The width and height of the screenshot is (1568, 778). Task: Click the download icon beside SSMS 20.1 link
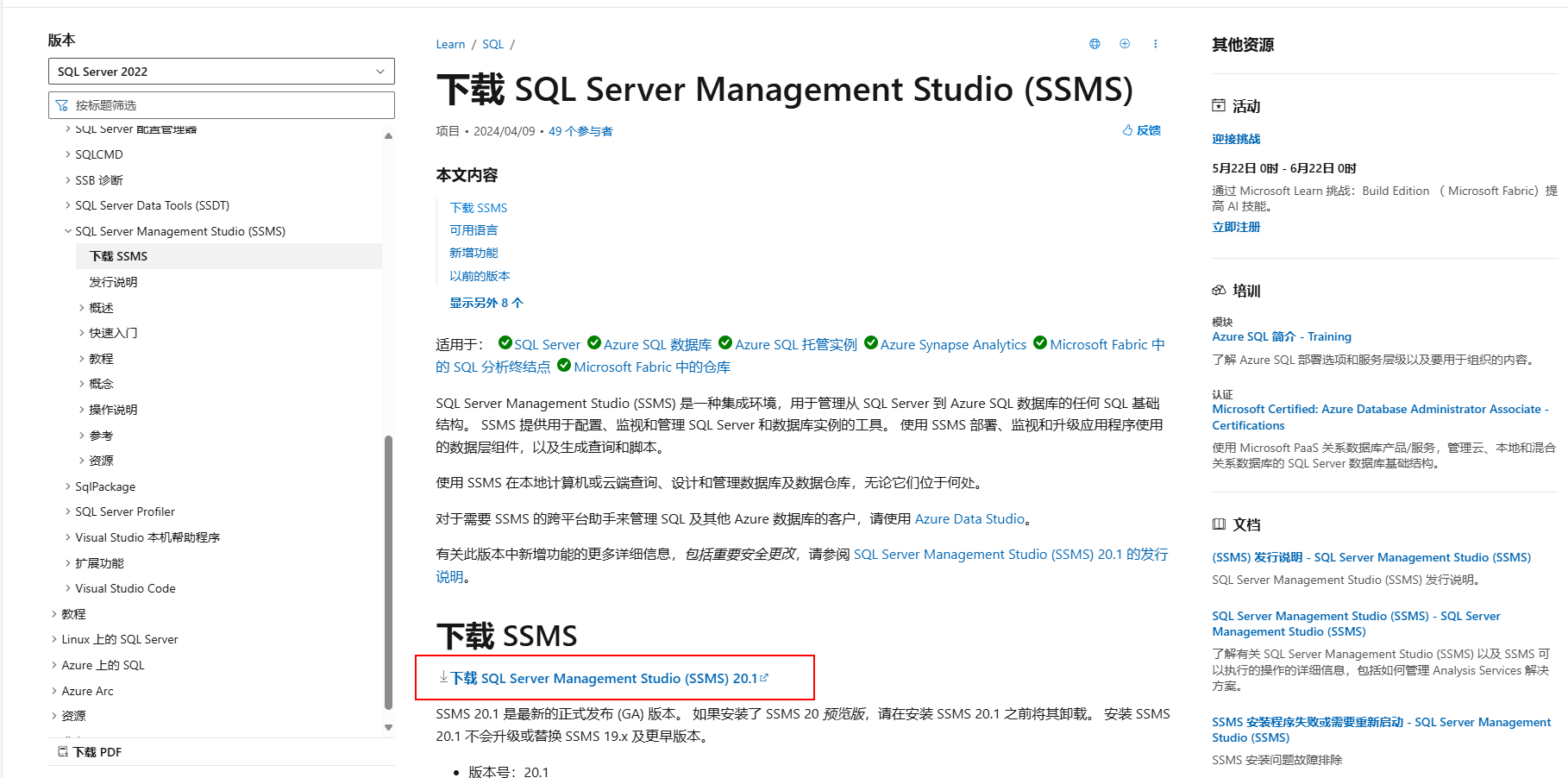click(442, 678)
